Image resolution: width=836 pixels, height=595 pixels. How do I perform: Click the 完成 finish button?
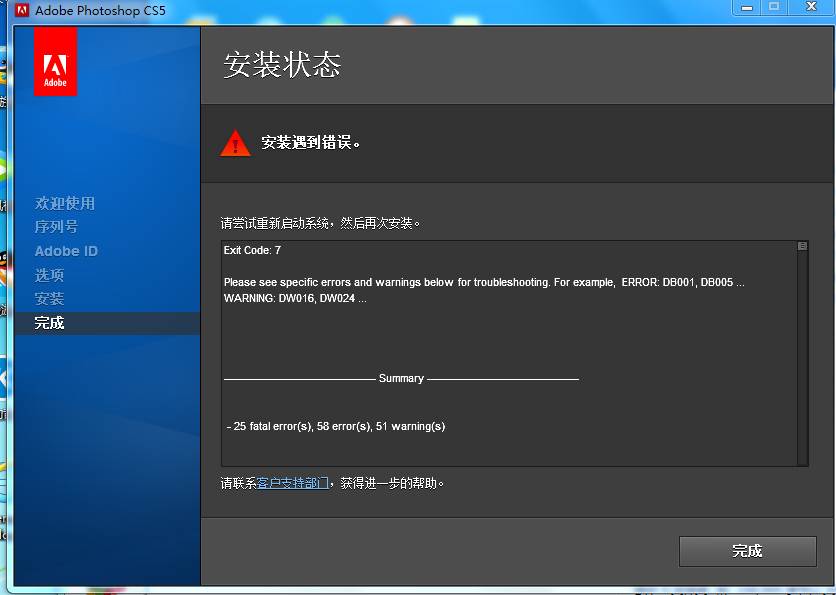747,551
